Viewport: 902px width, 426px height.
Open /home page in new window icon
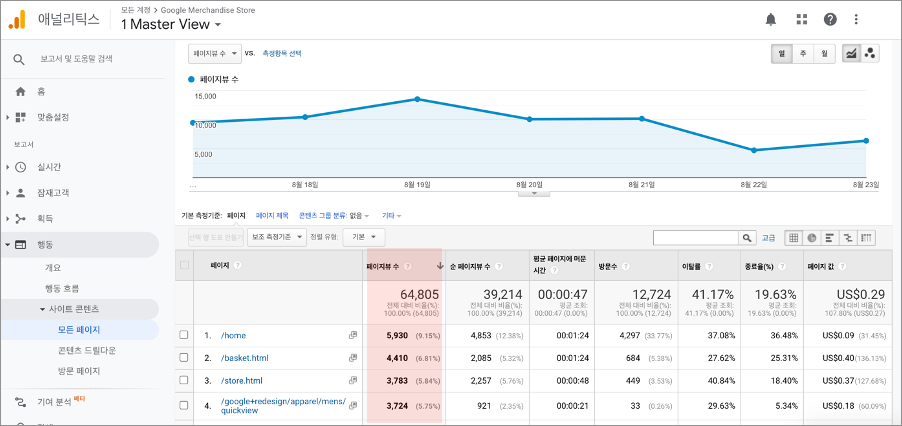353,335
